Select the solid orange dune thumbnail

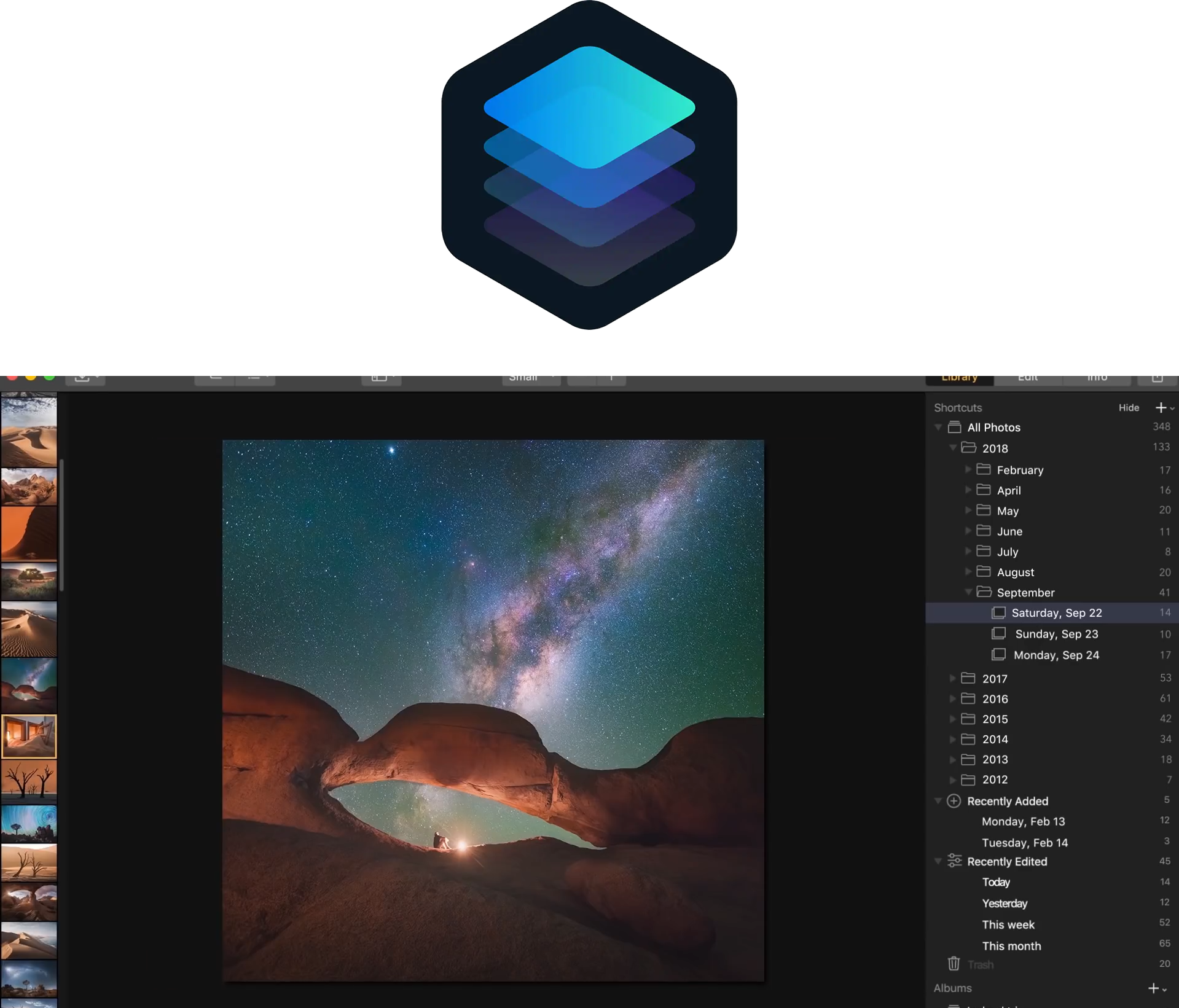pyautogui.click(x=29, y=534)
